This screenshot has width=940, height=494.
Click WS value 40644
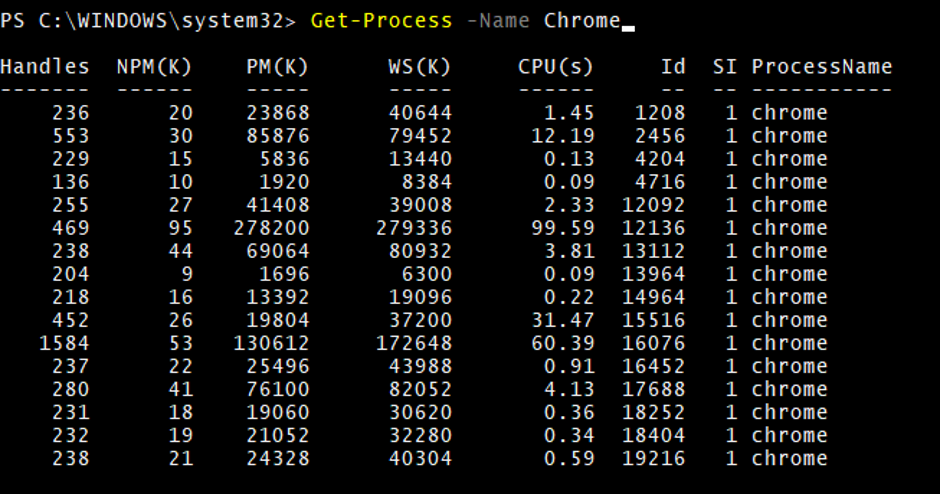click(x=420, y=113)
